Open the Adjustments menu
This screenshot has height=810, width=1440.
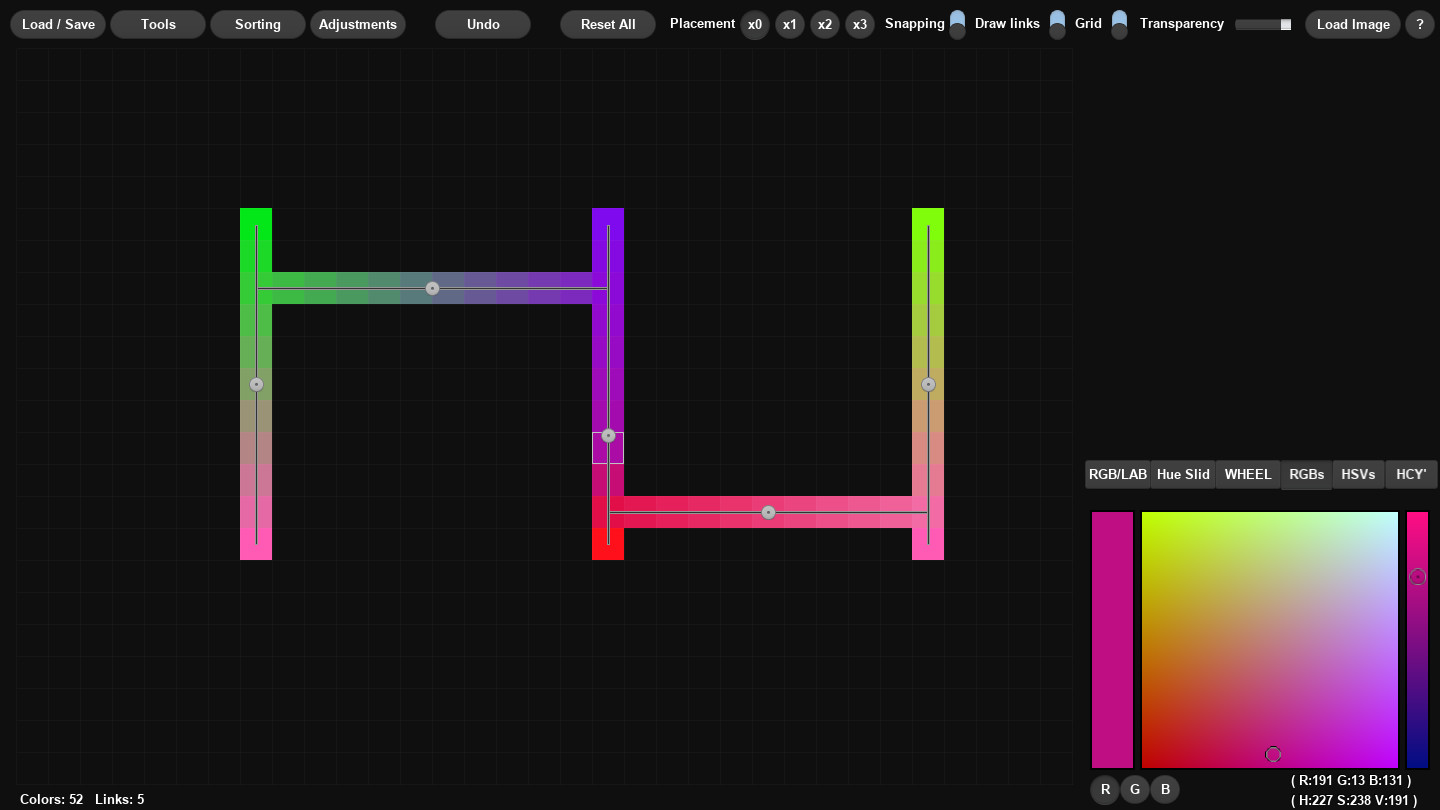[358, 24]
